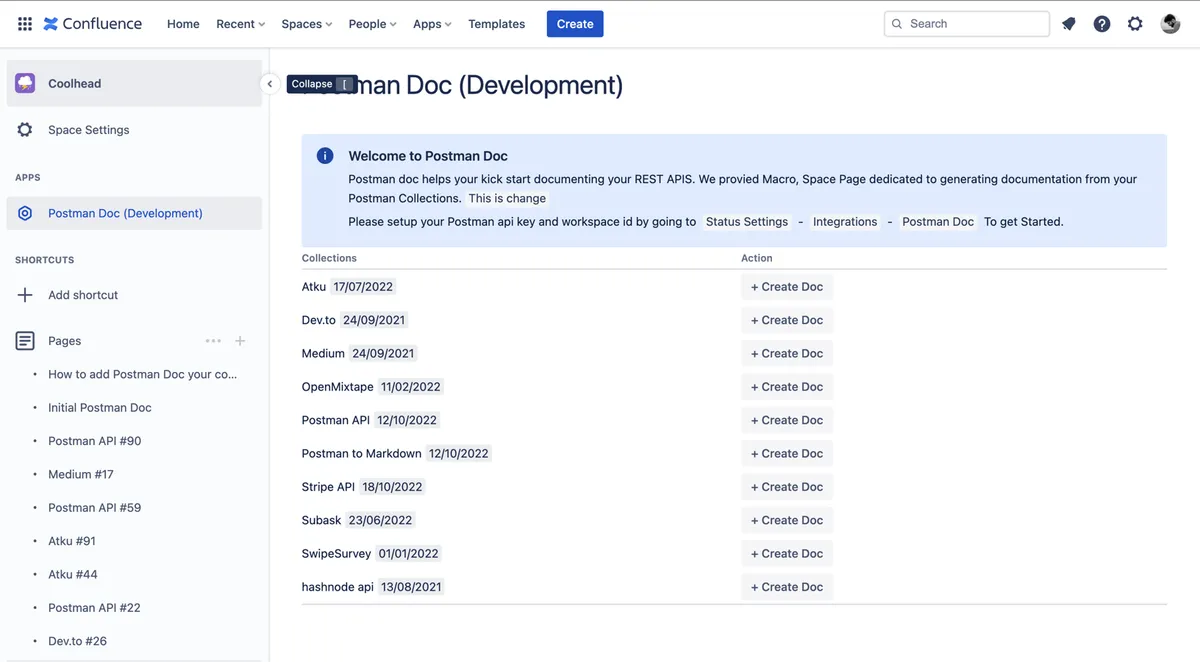This screenshot has height=662, width=1200.
Task: Click the blue Create button
Action: click(x=575, y=24)
